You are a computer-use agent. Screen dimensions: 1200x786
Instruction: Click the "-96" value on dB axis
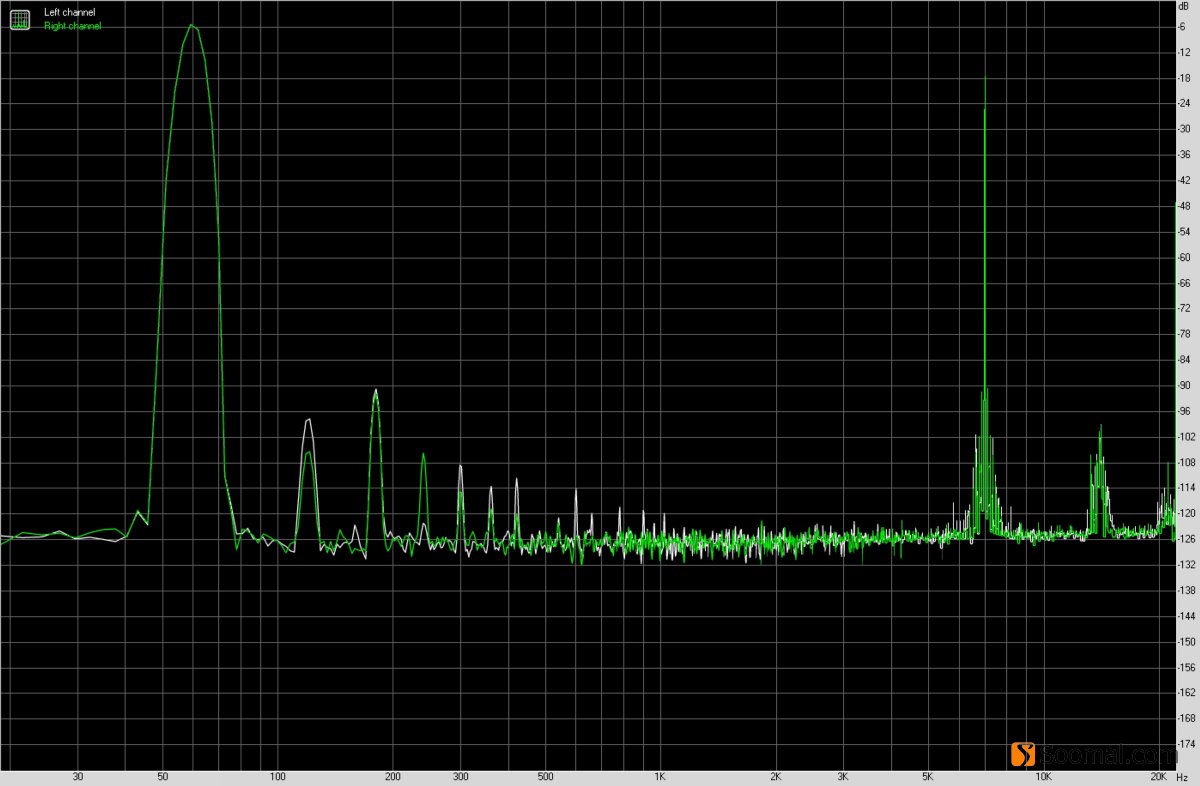(x=1185, y=411)
